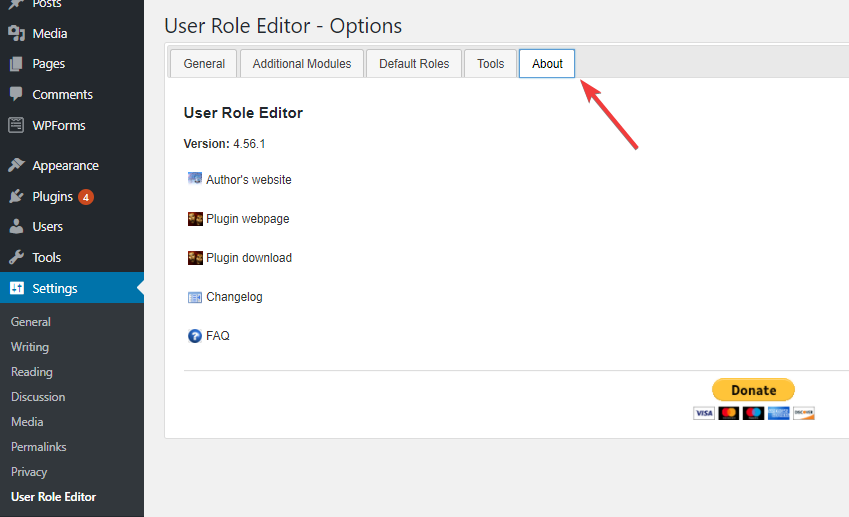849x517 pixels.
Task: Open Permalinks in Settings submenu
Action: tap(38, 447)
